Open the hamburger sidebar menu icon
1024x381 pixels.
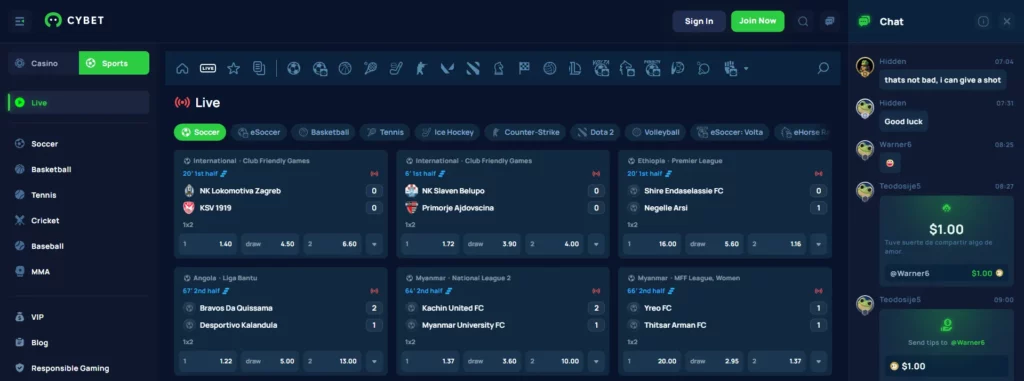pos(20,22)
